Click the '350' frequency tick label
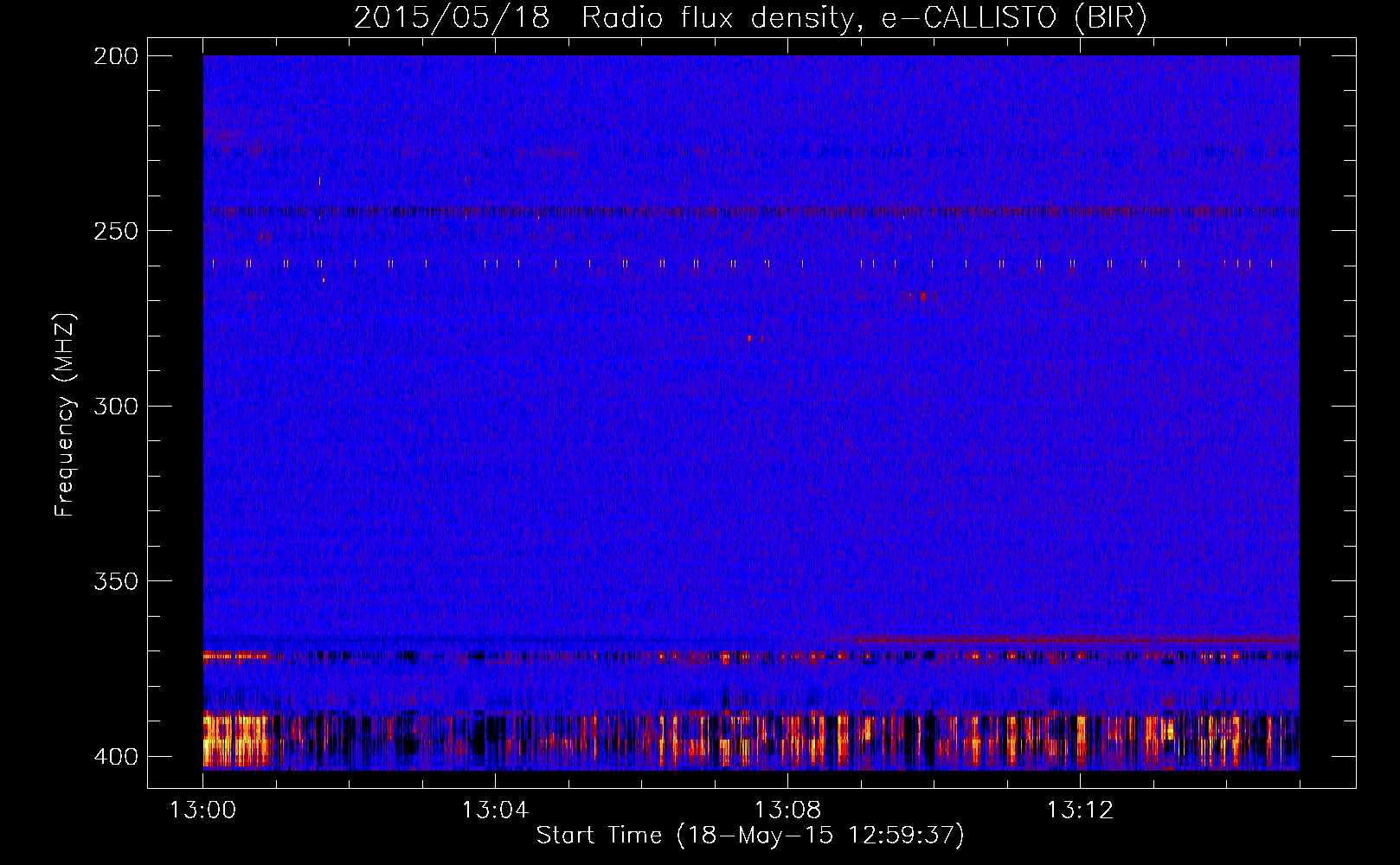The height and width of the screenshot is (865, 1400). tap(115, 581)
